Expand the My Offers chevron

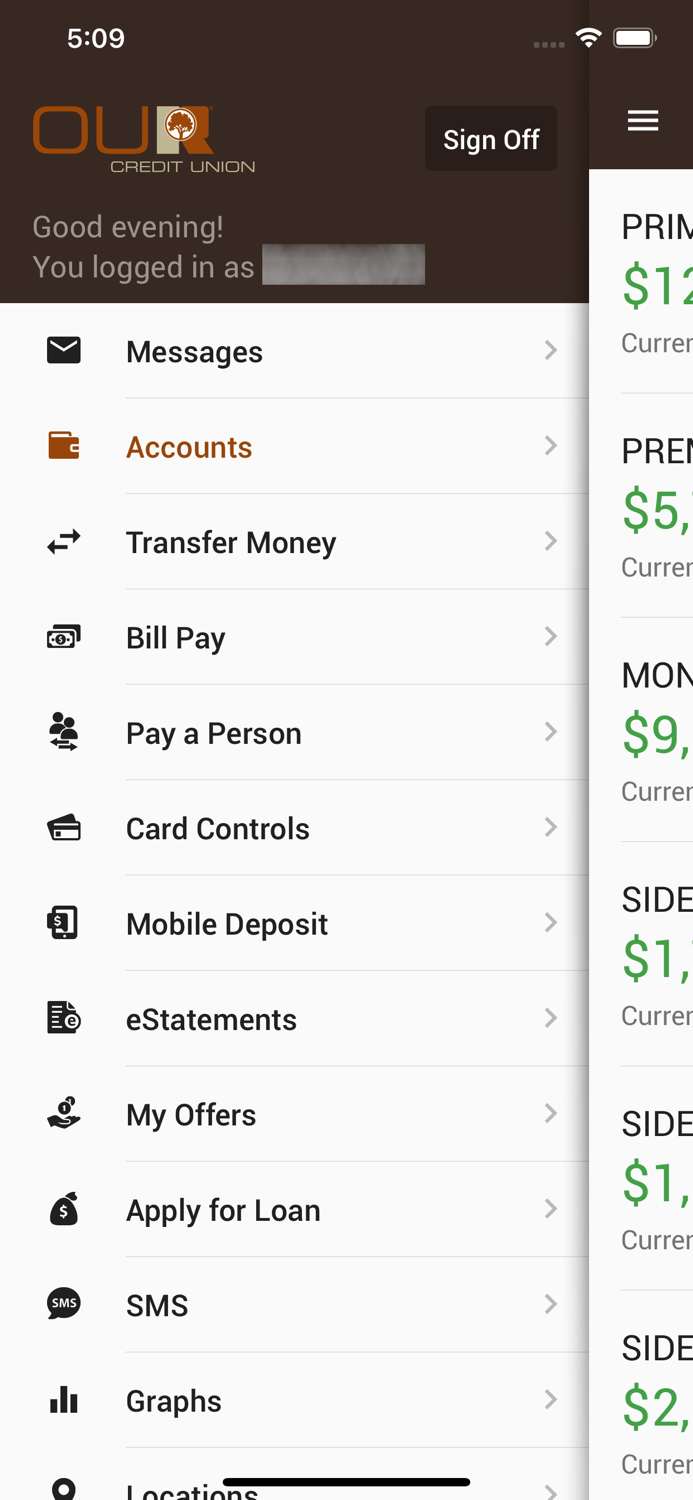pos(551,1113)
